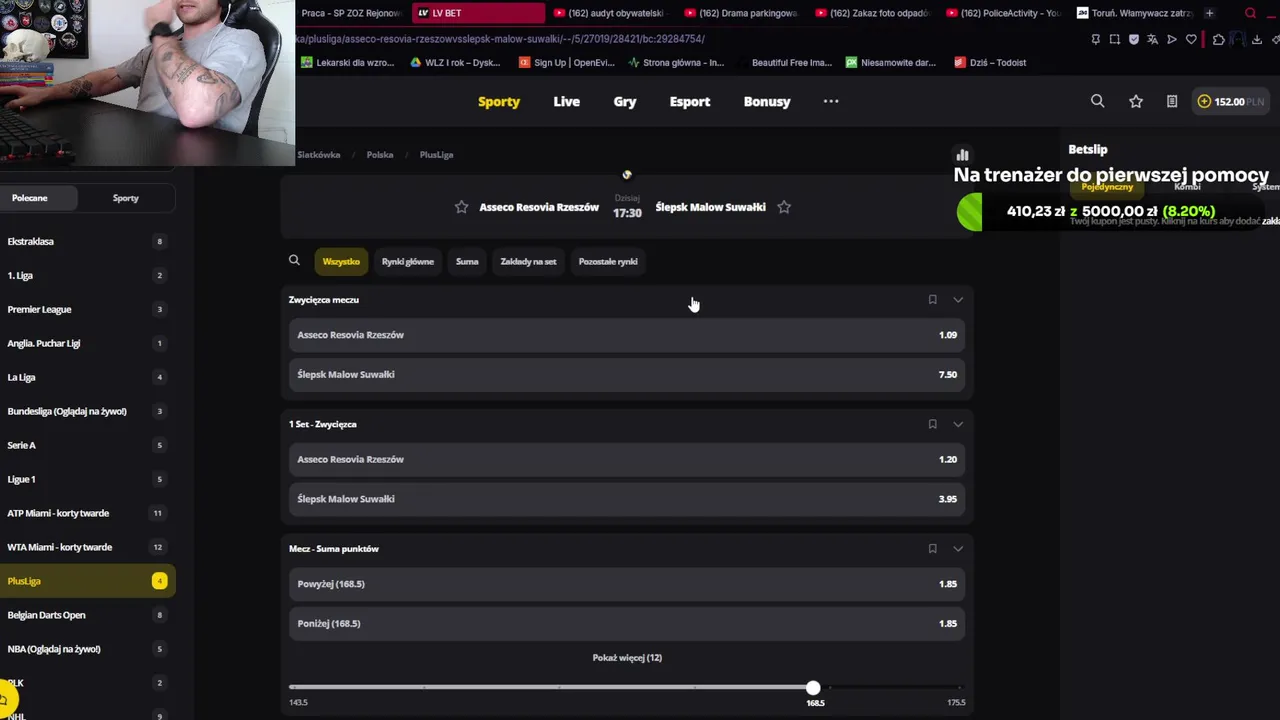1280x720 pixels.
Task: Click the market search magnifier icon
Action: (294, 260)
